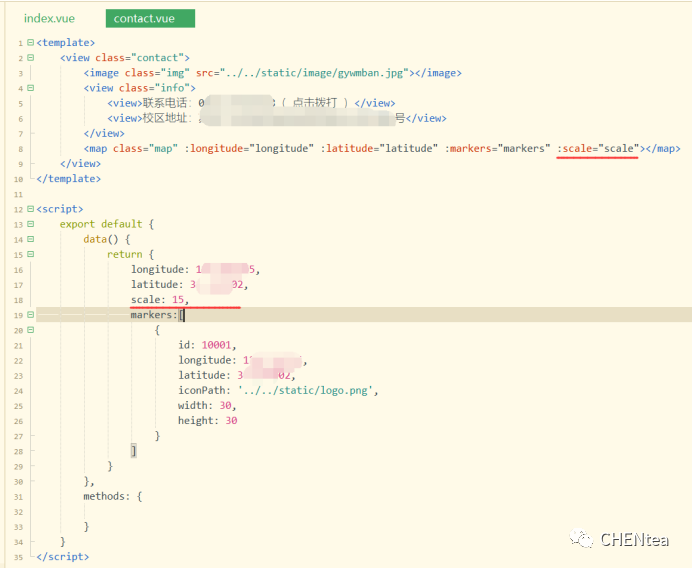Click line number 8 in gutter
This screenshot has height=568, width=692.
[x=20, y=149]
